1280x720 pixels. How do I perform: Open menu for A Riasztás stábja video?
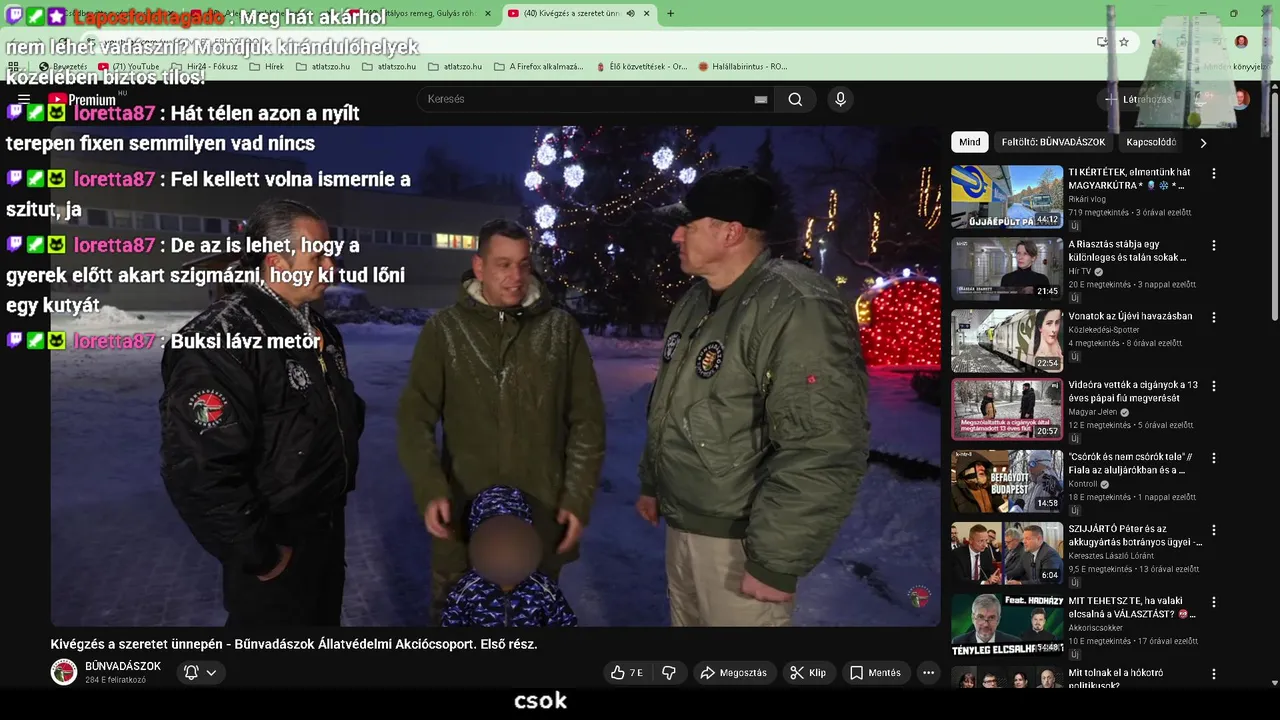tap(1214, 245)
